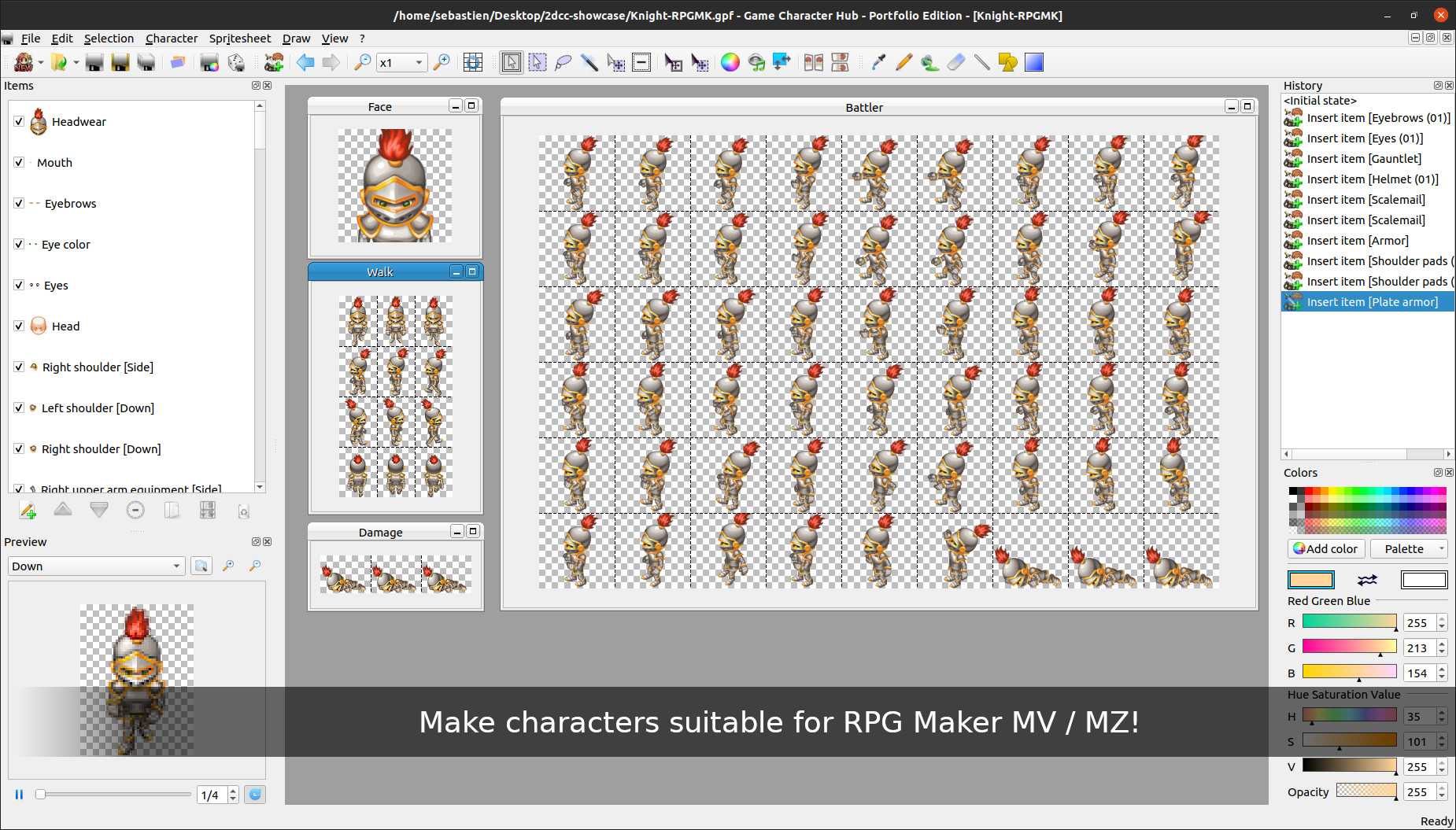
Task: Select the Pencil drawing tool
Action: tap(904, 62)
